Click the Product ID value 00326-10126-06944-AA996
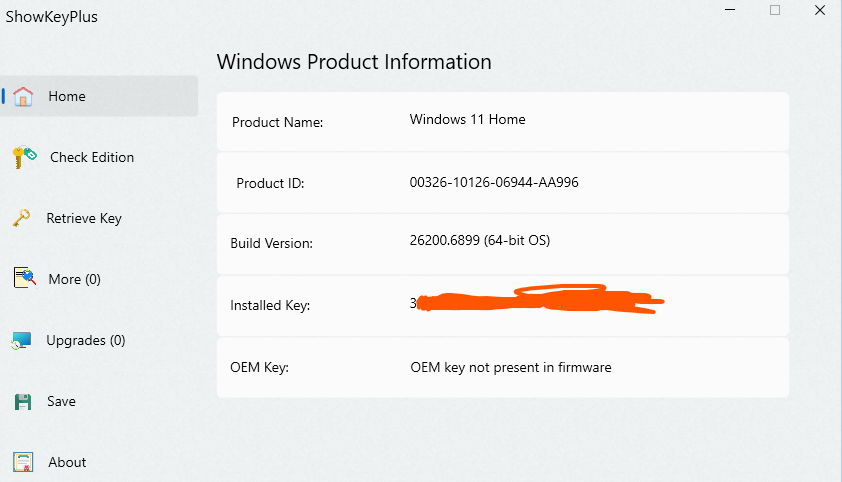The image size is (842, 482). pyautogui.click(x=494, y=183)
